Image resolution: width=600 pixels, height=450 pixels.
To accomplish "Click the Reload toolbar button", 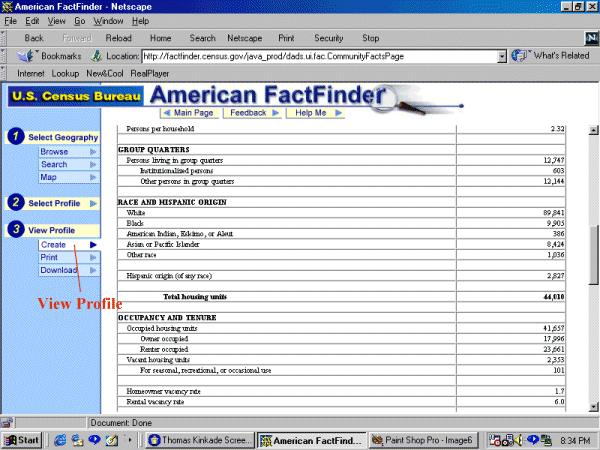I will point(117,38).
